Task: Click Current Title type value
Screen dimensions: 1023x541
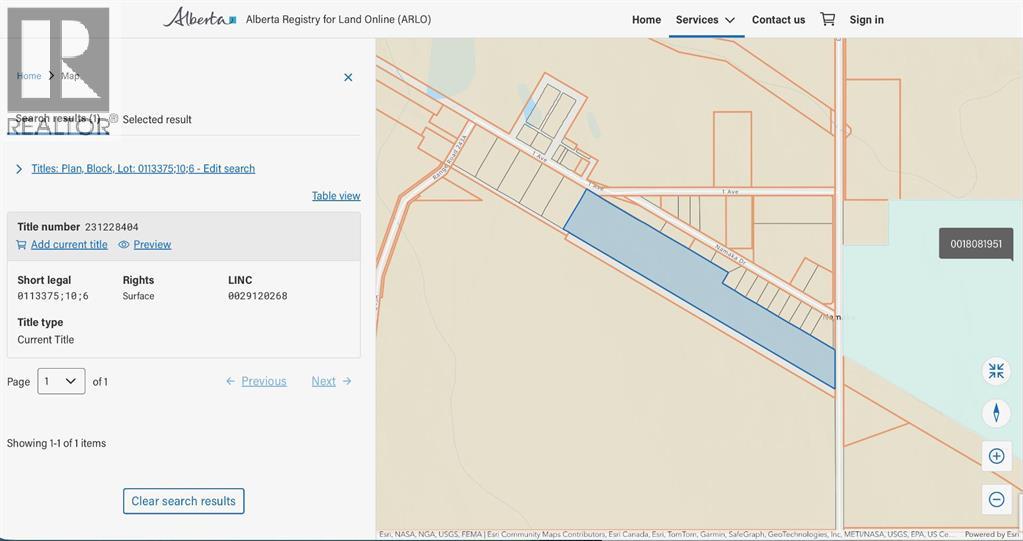Action: 46,339
